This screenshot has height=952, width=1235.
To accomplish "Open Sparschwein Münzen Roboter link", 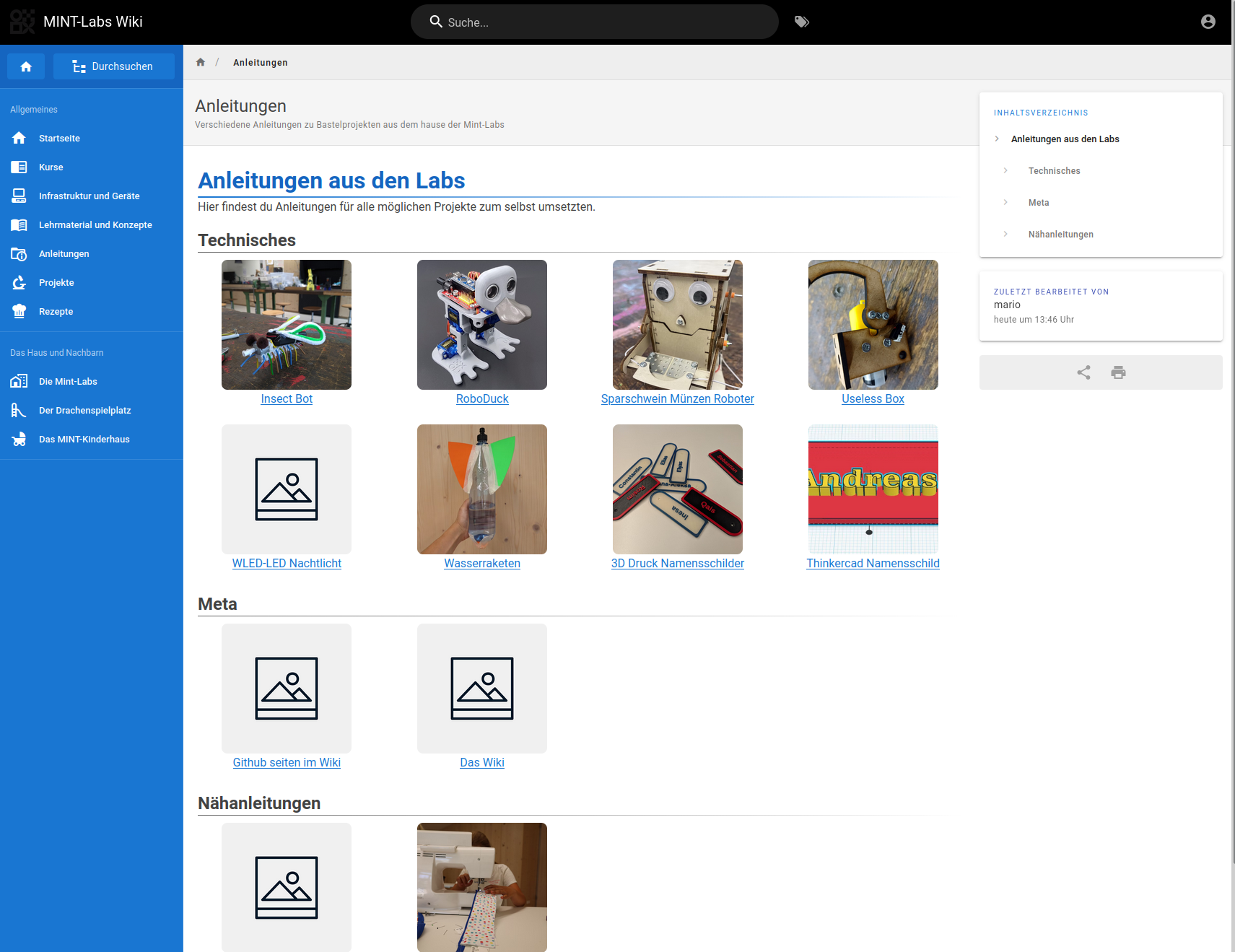I will click(677, 399).
